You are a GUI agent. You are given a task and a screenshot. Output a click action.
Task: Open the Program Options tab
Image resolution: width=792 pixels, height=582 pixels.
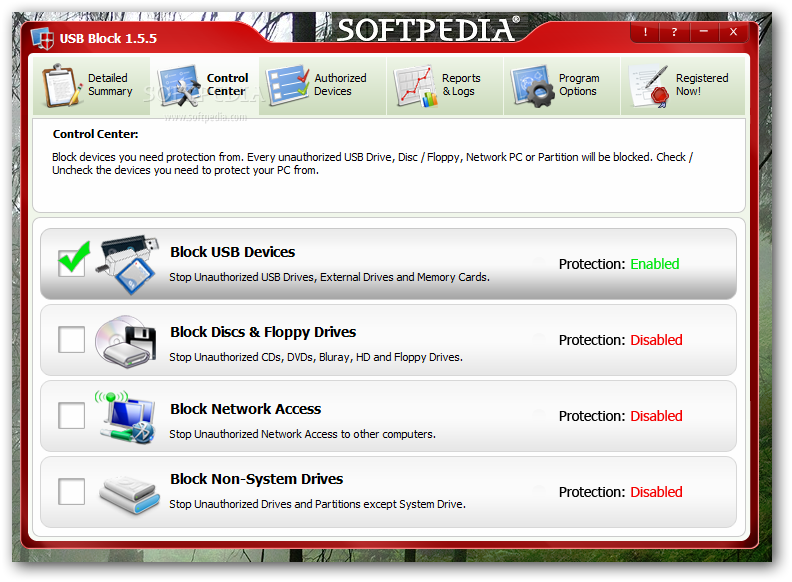[562, 85]
